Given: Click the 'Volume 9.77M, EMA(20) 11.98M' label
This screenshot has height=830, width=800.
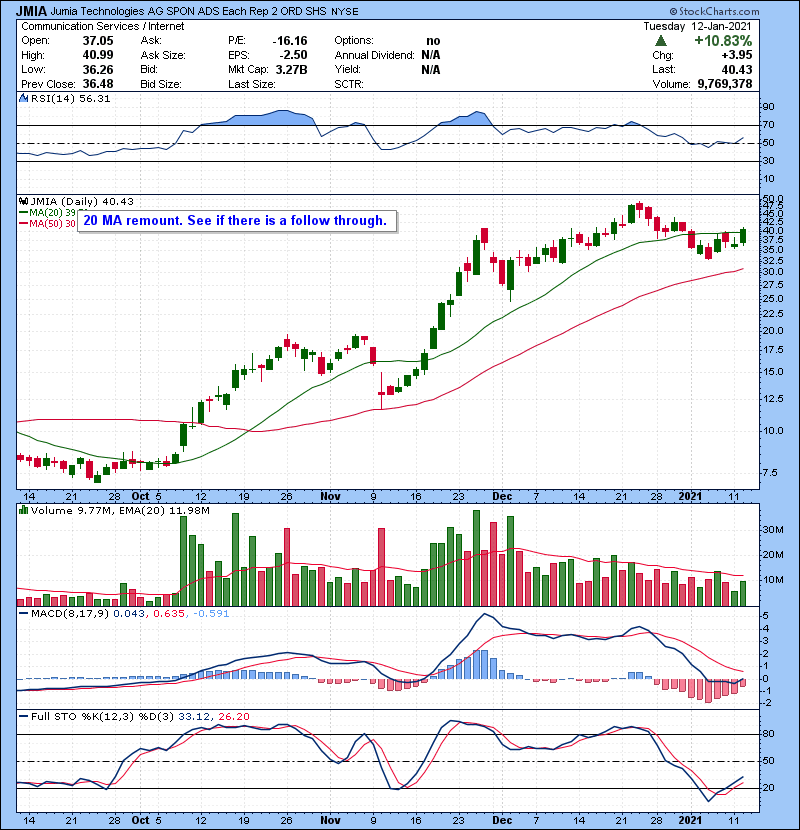Looking at the screenshot, I should (120, 510).
